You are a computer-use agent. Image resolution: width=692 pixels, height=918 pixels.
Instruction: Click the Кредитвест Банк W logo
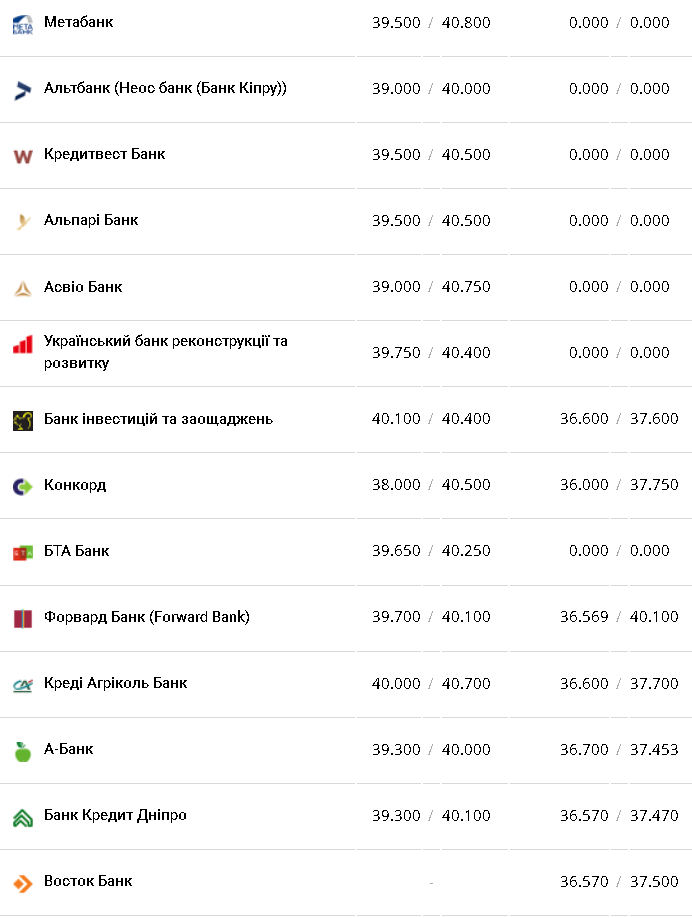[22, 156]
